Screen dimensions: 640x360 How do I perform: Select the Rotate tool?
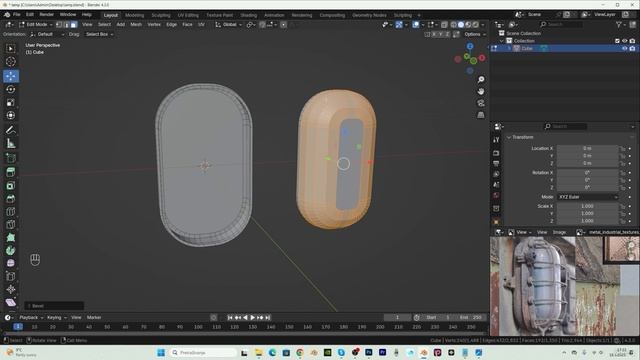[x=11, y=89]
